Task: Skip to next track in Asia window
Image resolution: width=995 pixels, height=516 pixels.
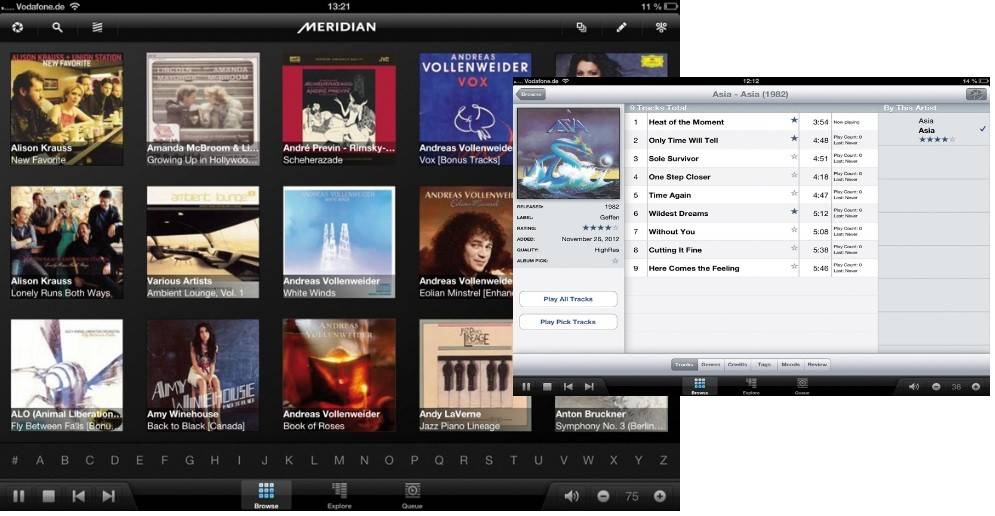Action: pos(590,387)
